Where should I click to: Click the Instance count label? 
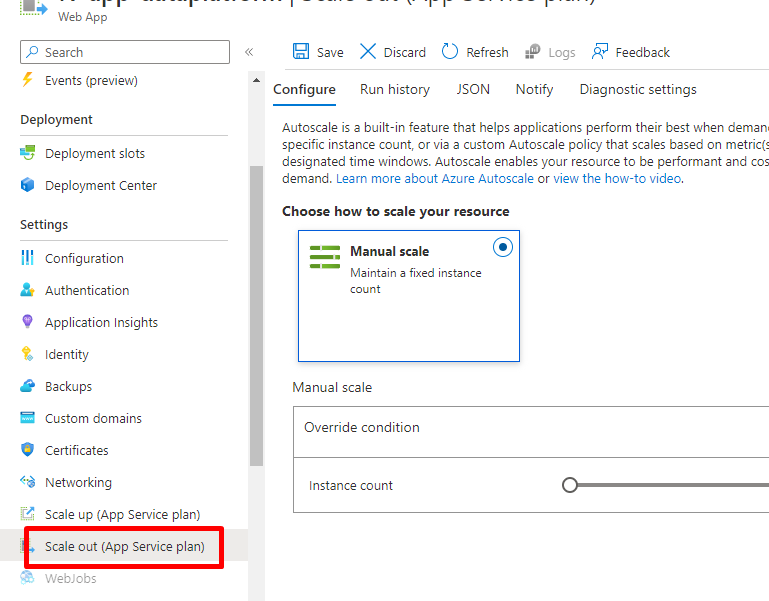[351, 486]
